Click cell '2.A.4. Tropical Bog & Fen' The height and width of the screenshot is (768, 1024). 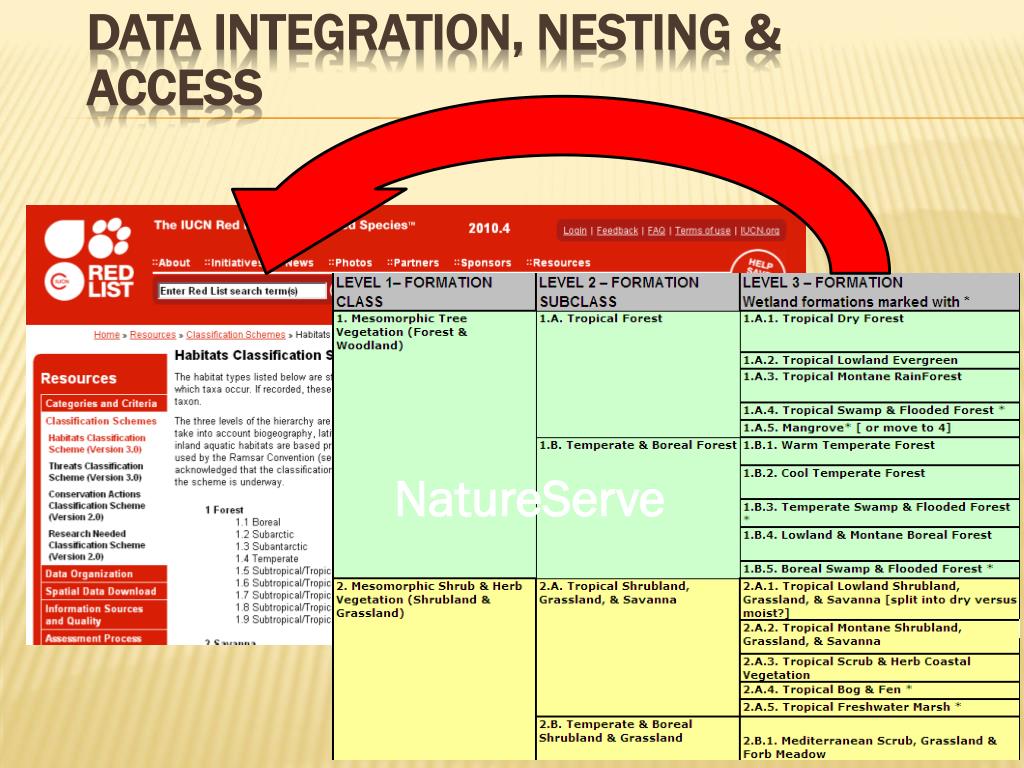pos(880,690)
